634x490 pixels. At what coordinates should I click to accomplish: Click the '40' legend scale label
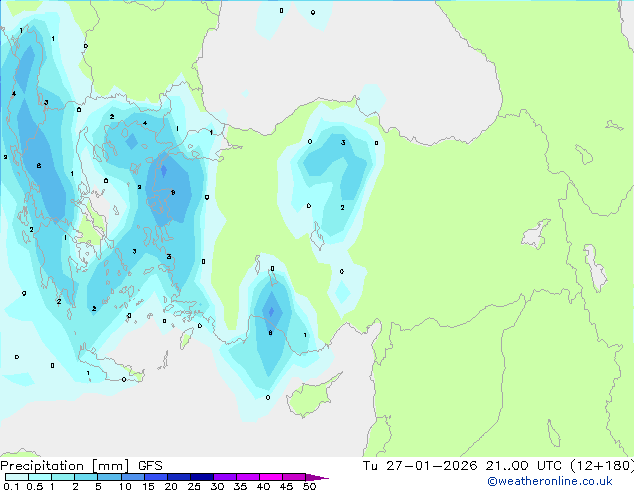pos(263,486)
